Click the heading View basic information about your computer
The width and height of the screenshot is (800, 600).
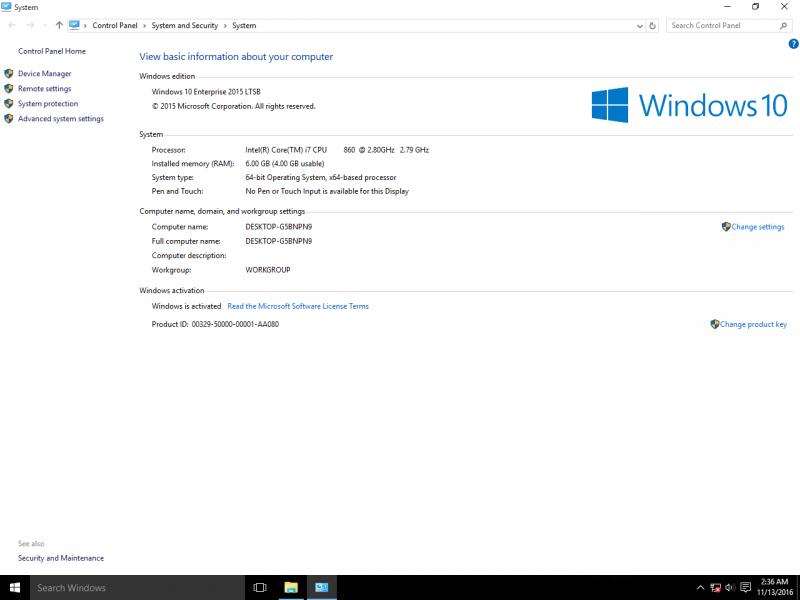tap(236, 57)
